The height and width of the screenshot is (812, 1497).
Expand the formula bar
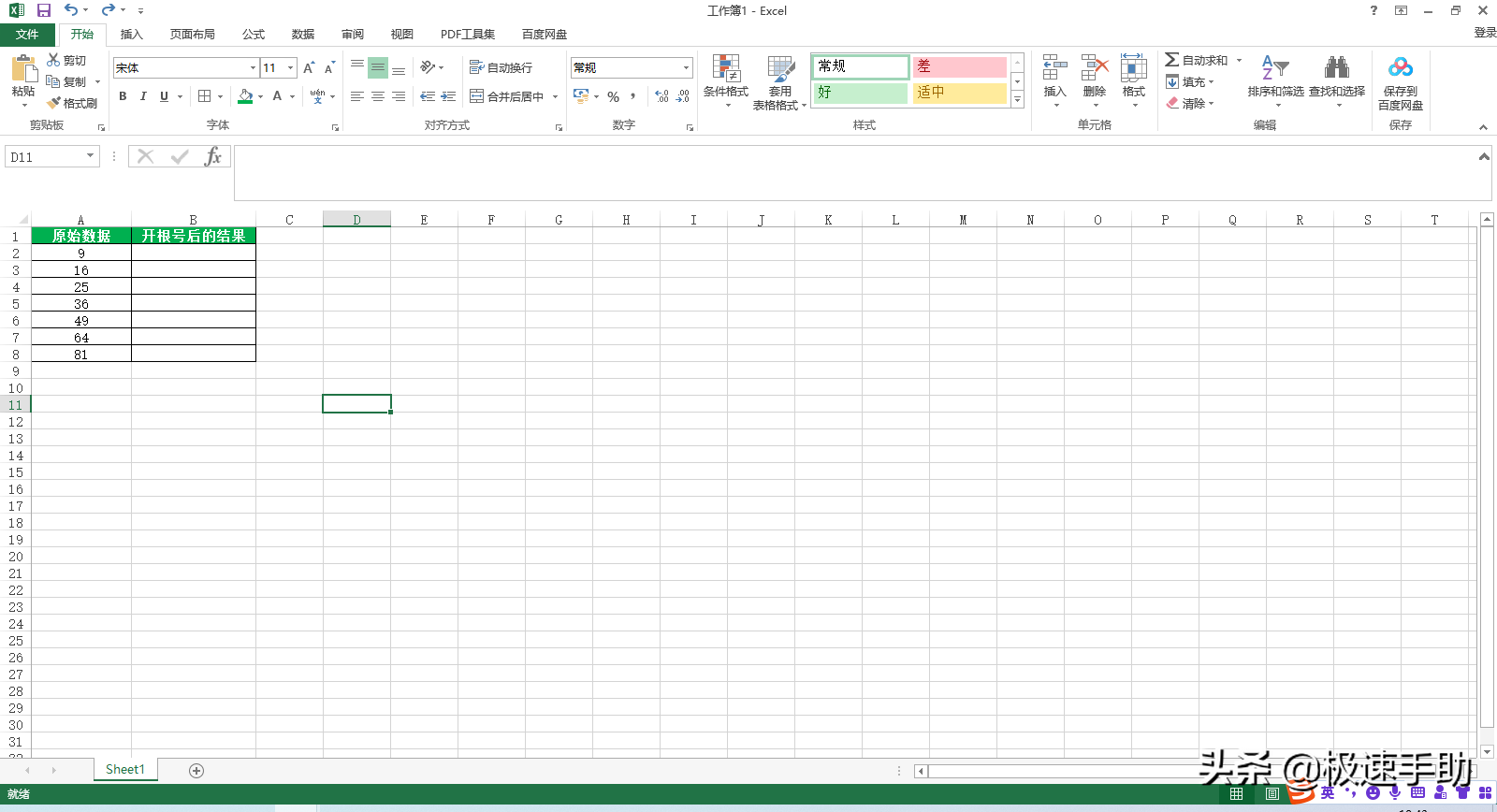[x=1484, y=156]
